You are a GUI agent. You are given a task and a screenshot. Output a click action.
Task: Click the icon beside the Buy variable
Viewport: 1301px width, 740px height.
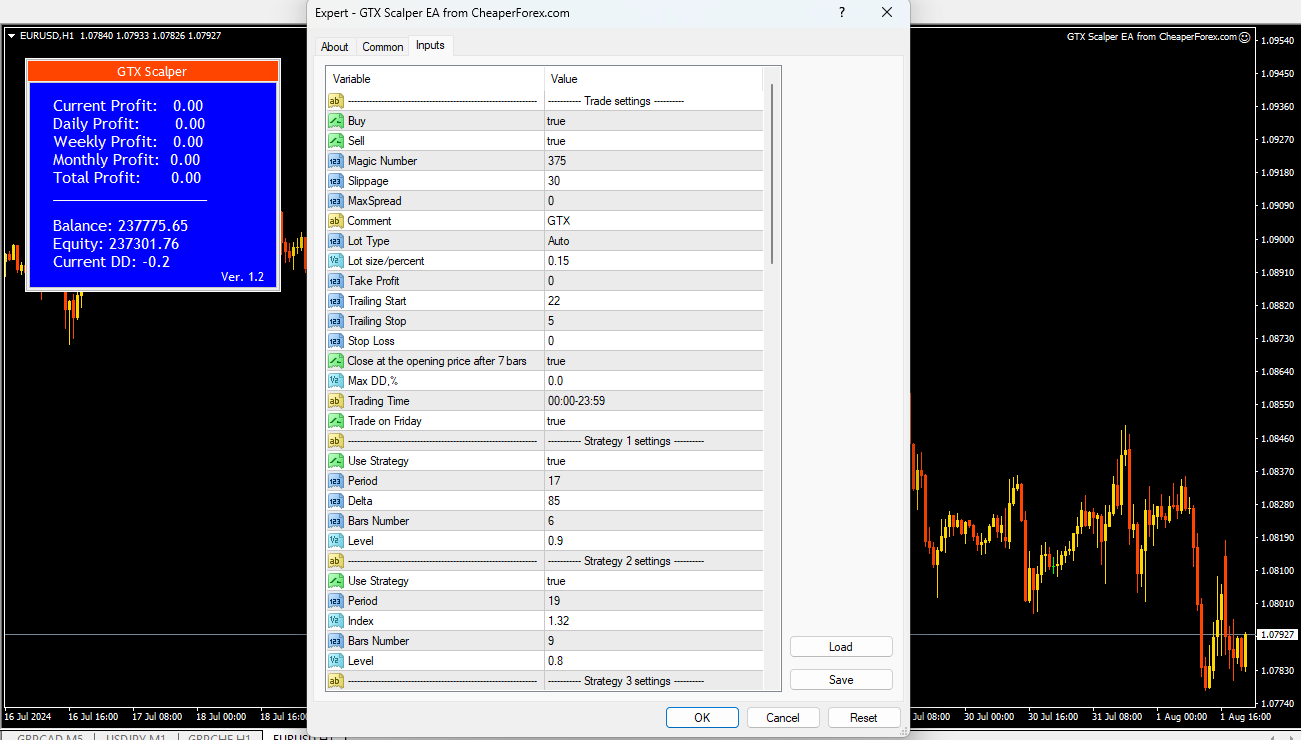336,121
